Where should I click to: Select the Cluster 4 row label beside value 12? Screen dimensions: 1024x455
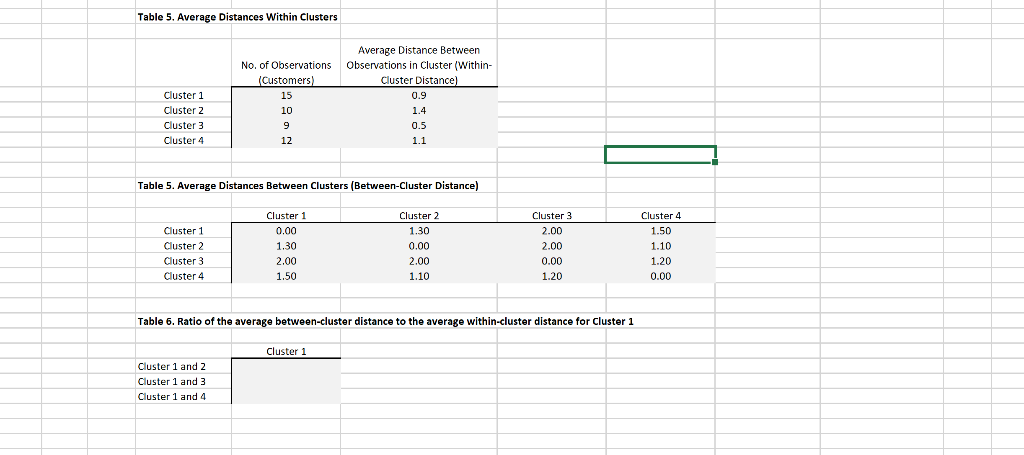(x=184, y=140)
